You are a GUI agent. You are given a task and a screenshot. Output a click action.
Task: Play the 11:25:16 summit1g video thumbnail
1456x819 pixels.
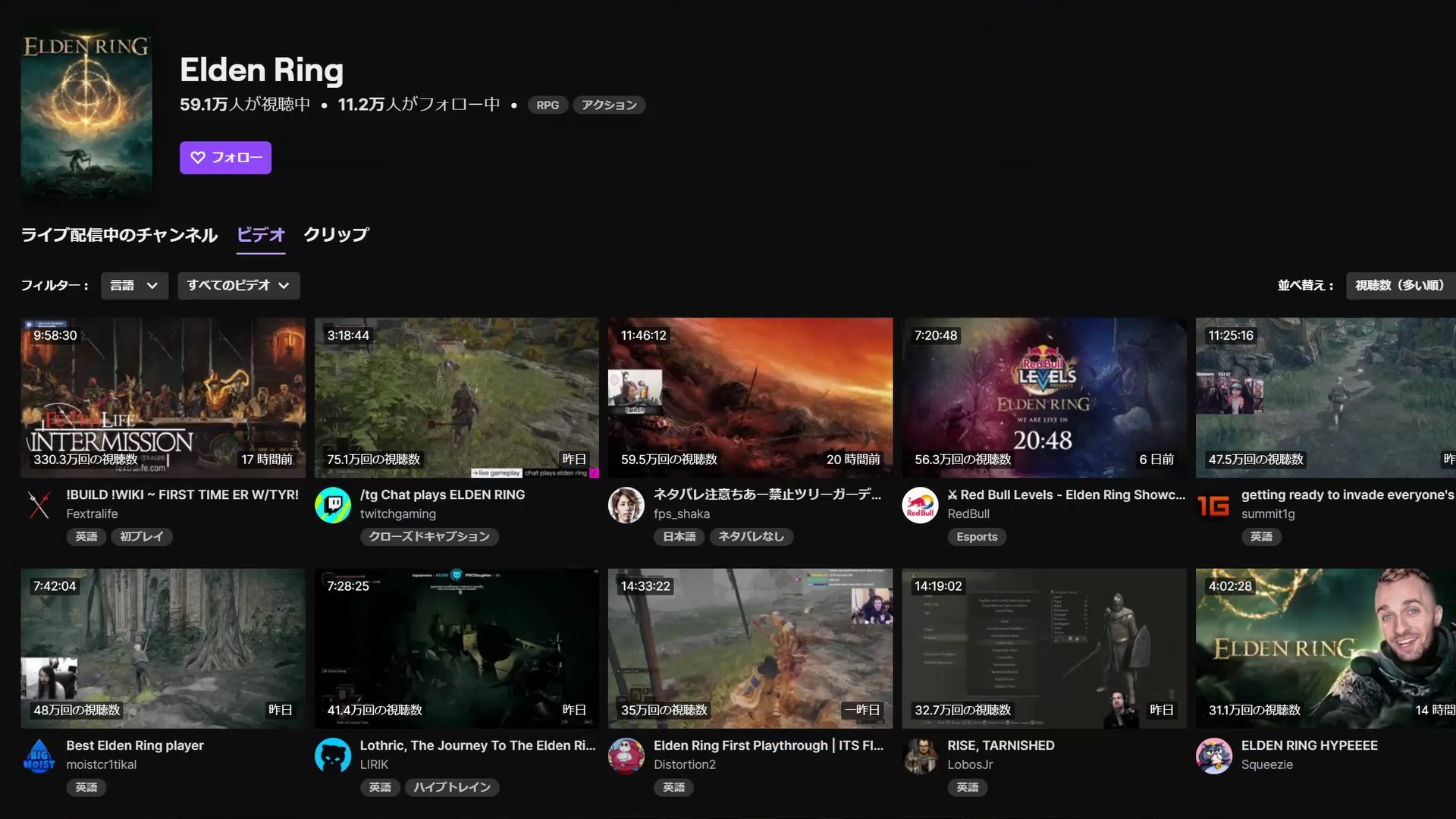[x=1326, y=397]
